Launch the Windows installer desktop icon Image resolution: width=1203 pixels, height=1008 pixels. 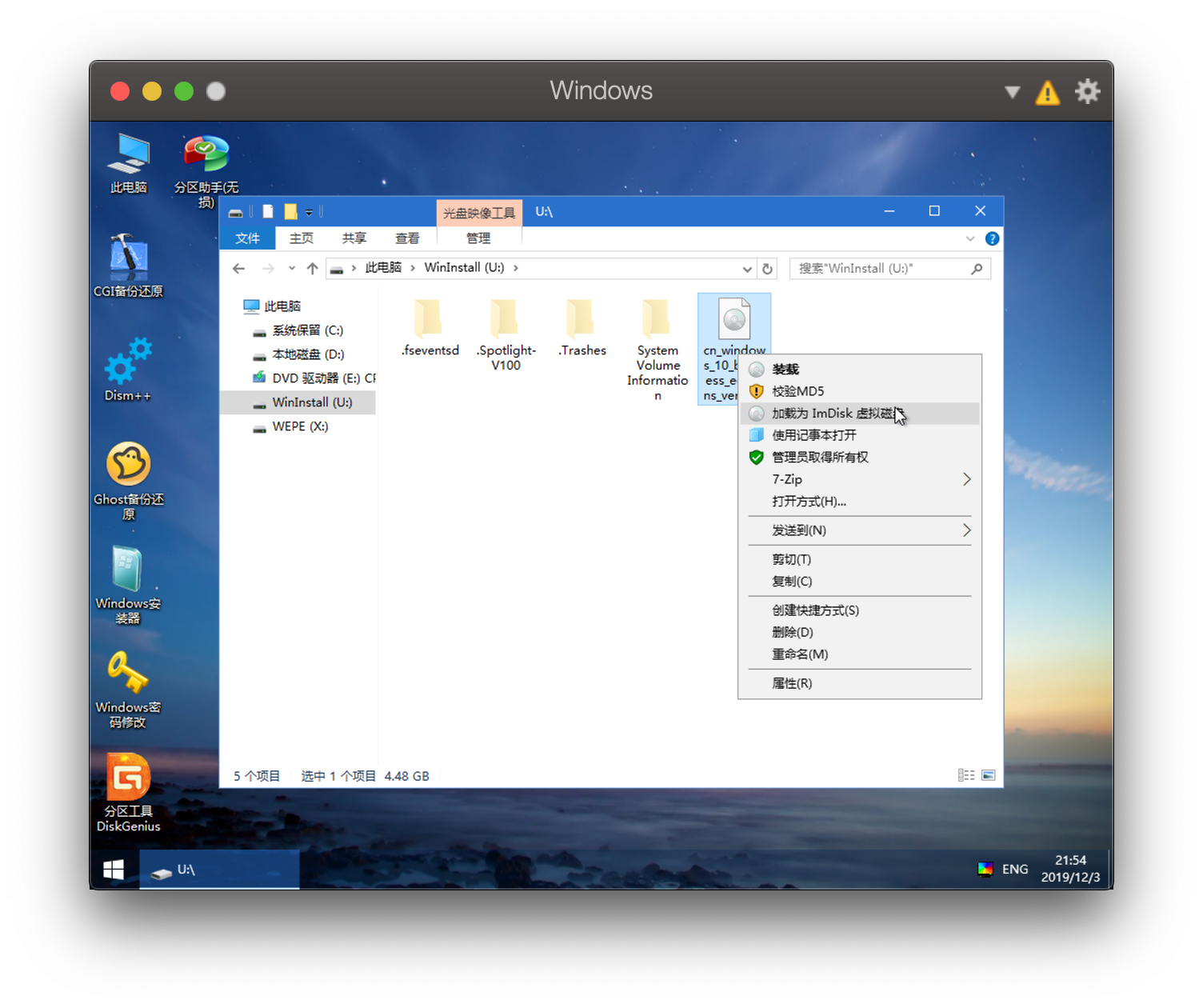[x=128, y=570]
